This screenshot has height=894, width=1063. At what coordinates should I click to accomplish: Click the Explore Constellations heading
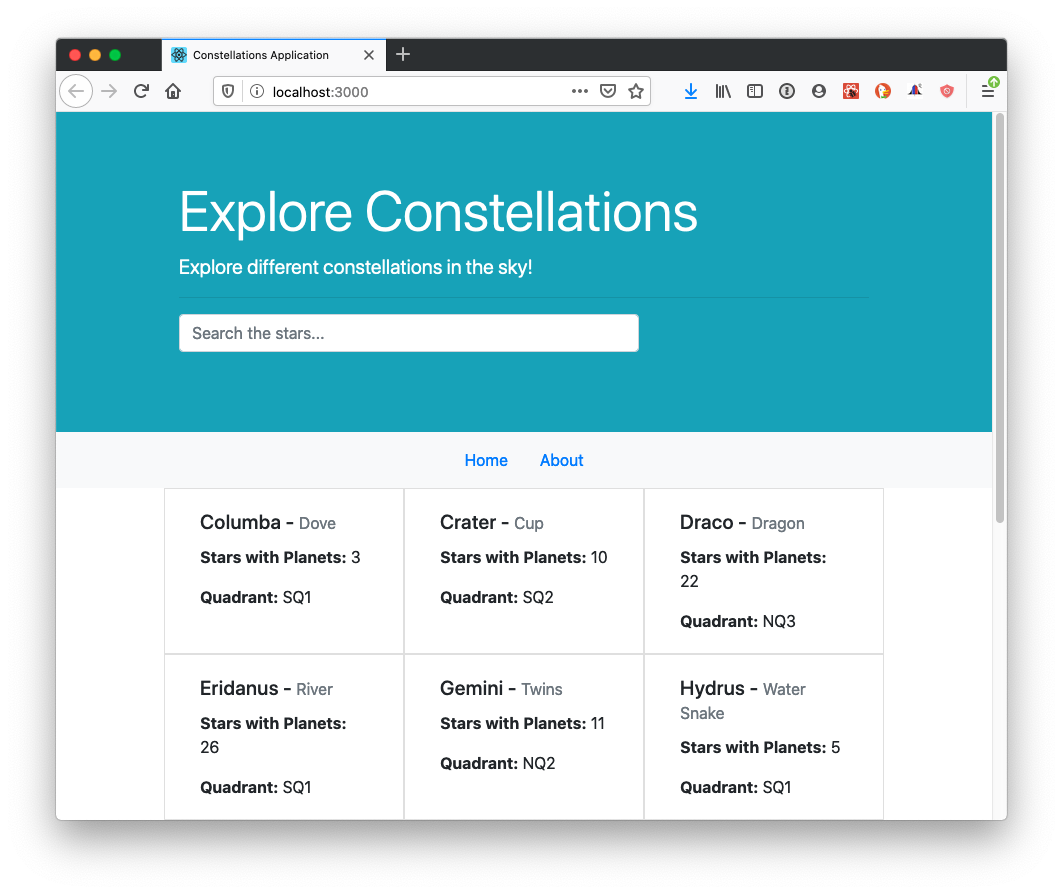[438, 212]
